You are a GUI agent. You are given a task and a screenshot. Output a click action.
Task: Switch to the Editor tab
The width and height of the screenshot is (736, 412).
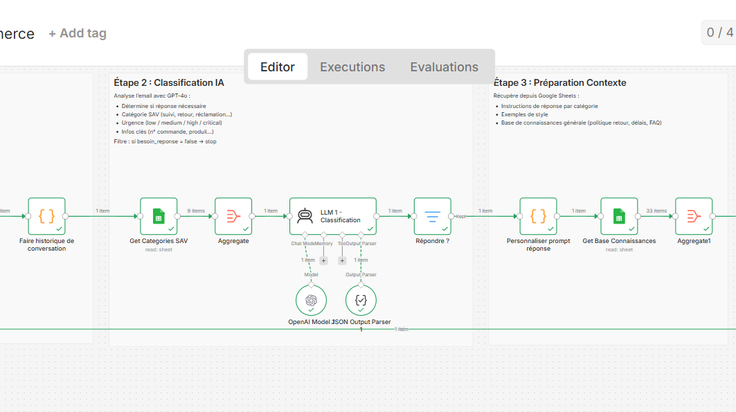tap(277, 67)
